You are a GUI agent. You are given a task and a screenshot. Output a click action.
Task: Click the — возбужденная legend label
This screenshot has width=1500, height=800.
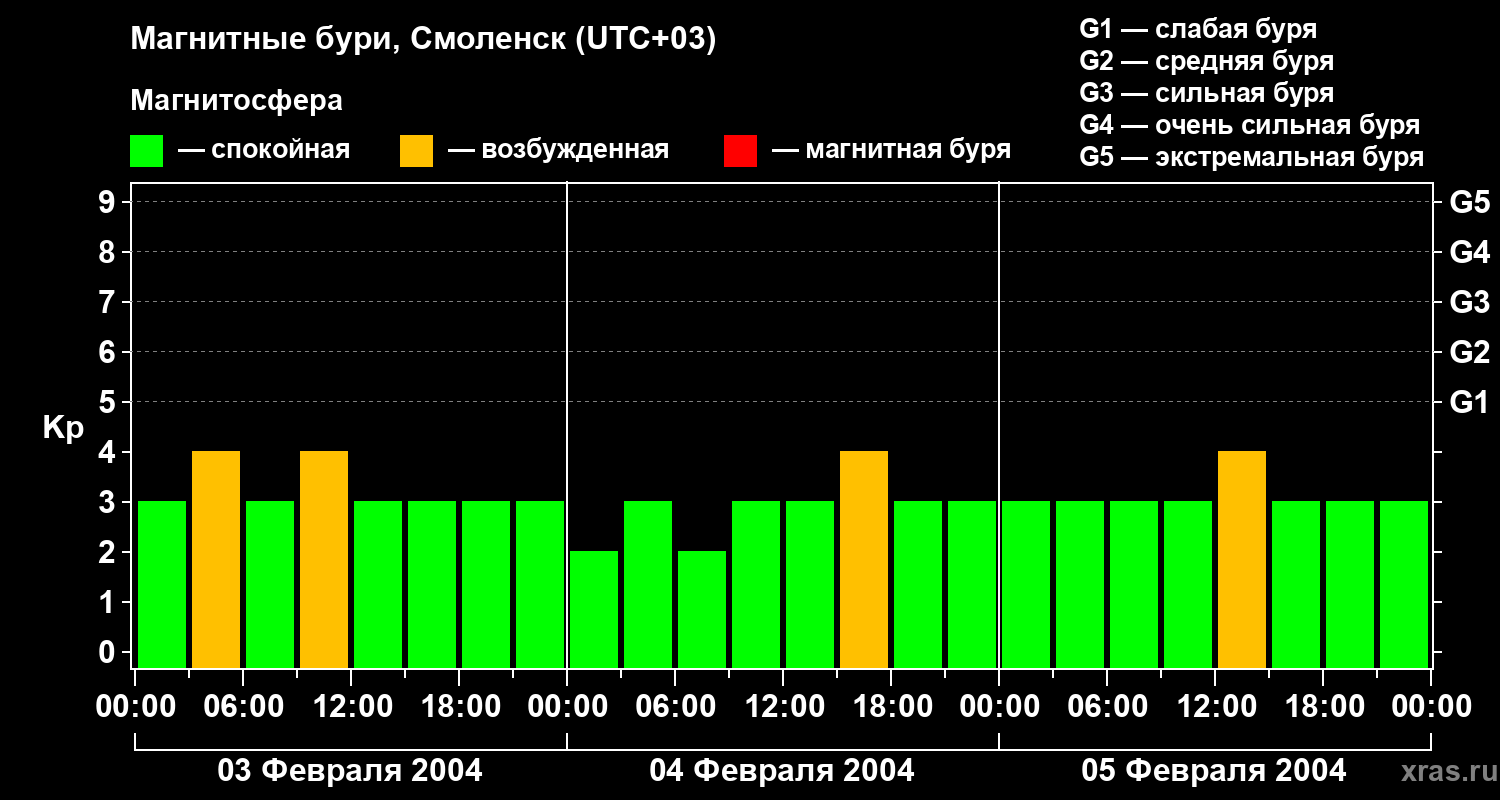point(558,151)
